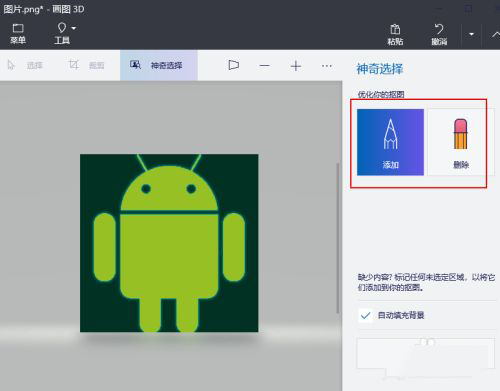Viewport: 500px width, 391px height.
Task: Activate the 神奇选择 magic select tab
Action: [159, 65]
